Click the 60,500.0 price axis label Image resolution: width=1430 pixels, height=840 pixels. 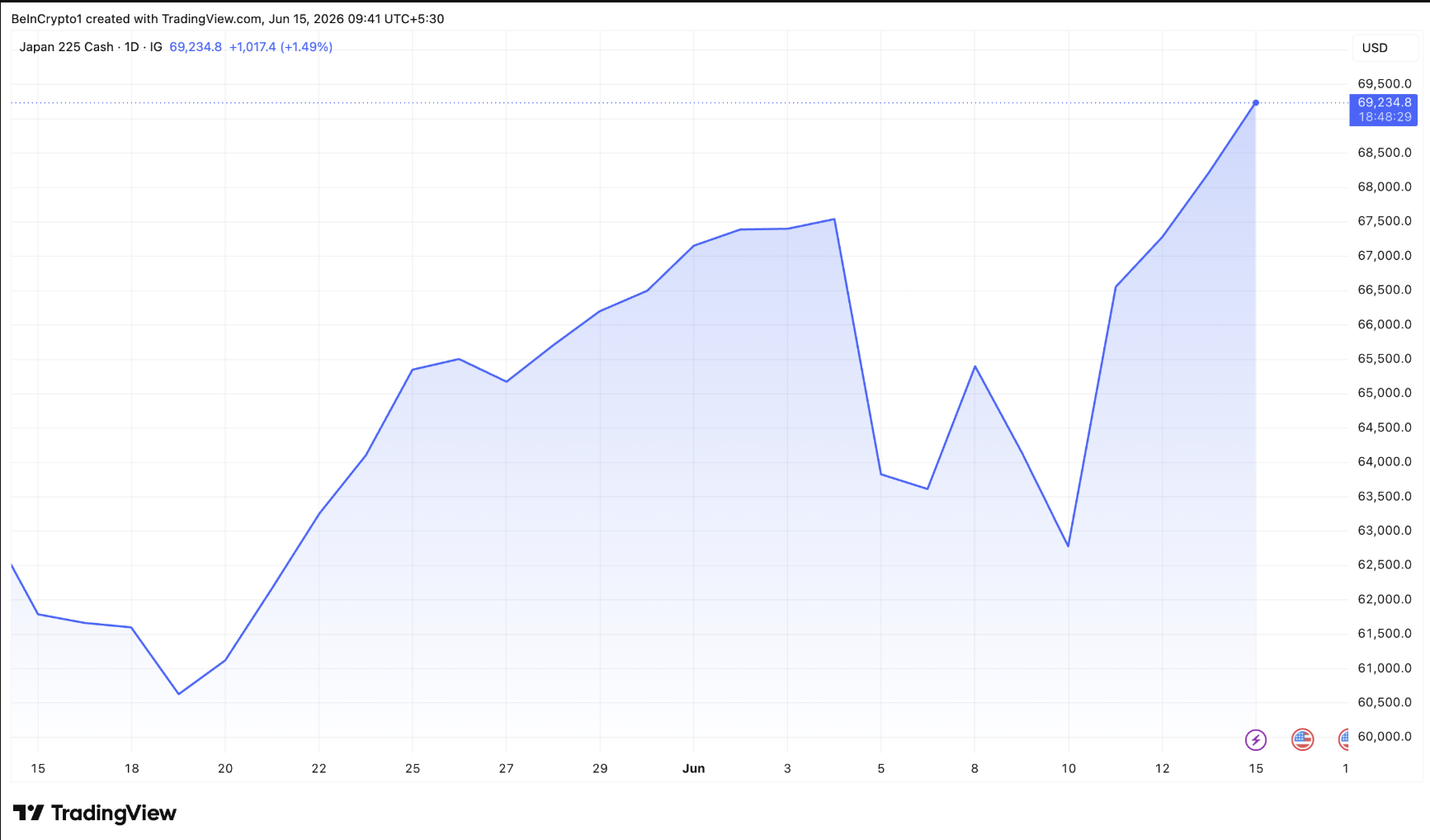[x=1385, y=702]
